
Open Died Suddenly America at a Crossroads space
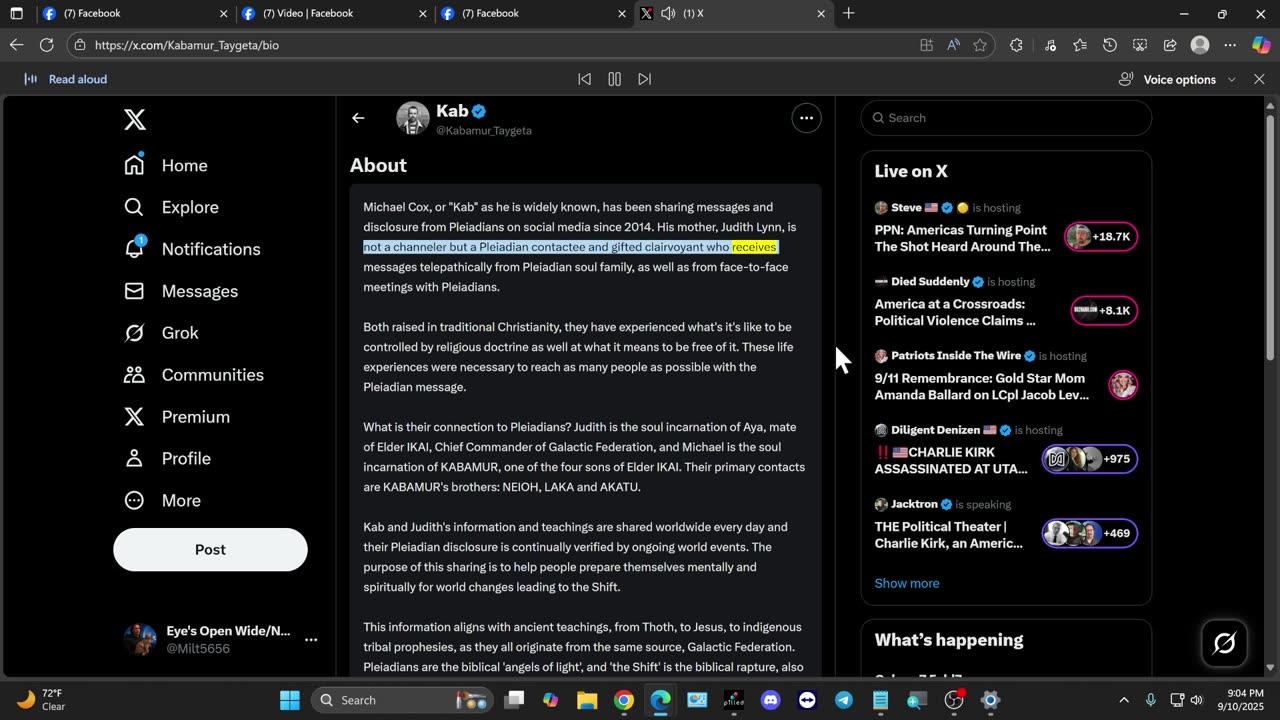coord(1006,303)
